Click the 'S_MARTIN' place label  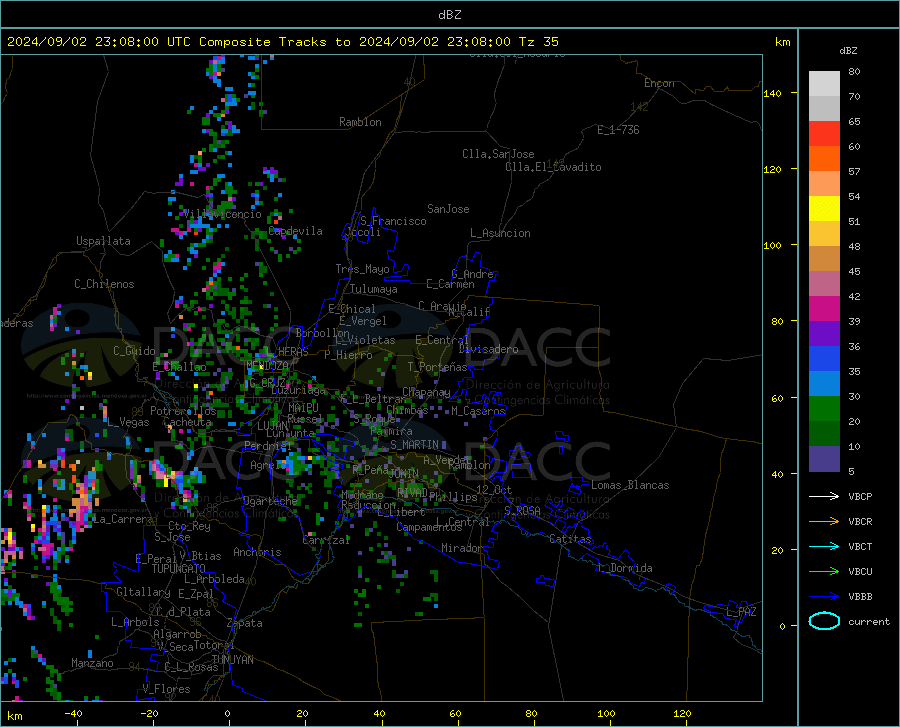(414, 445)
